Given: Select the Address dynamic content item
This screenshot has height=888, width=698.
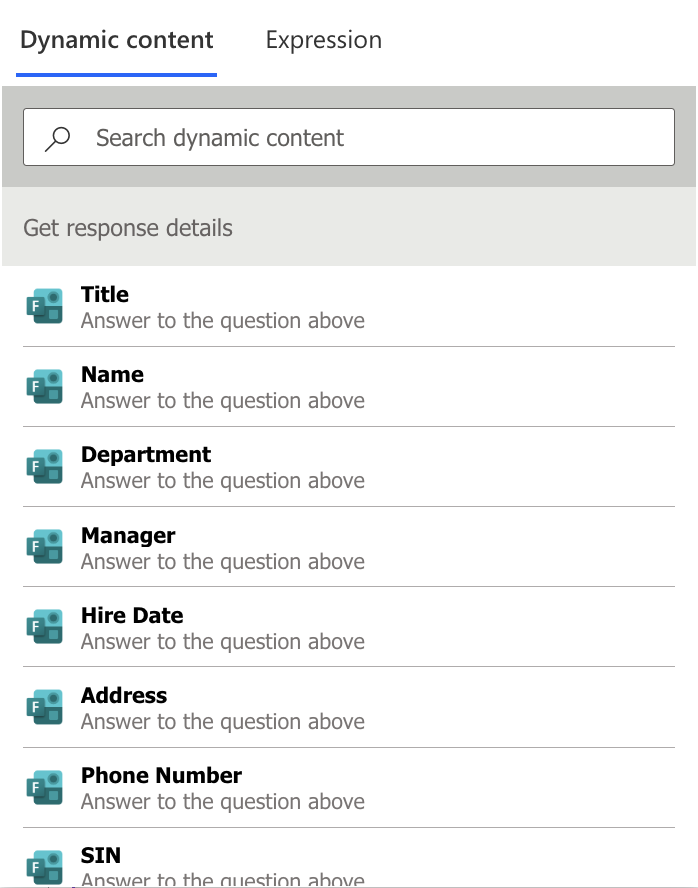Looking at the screenshot, I should point(349,707).
